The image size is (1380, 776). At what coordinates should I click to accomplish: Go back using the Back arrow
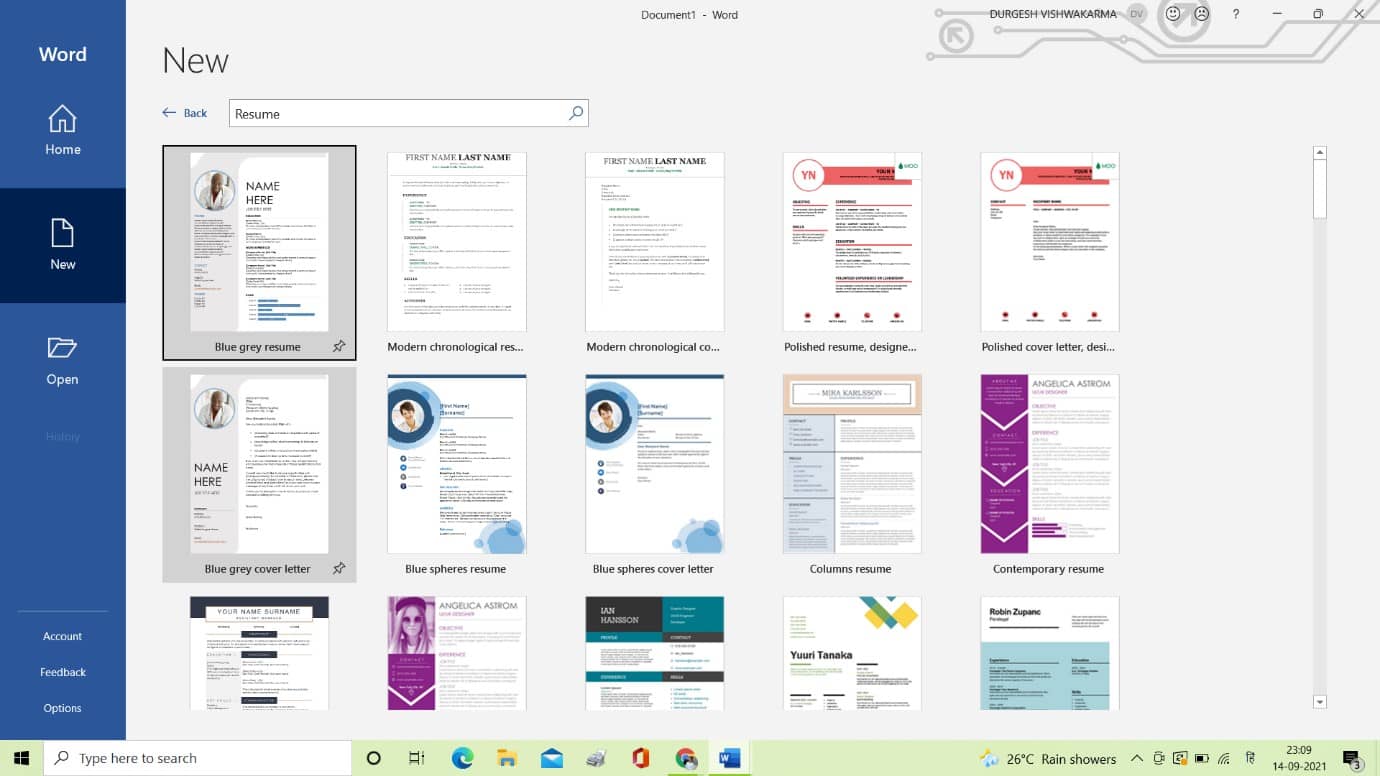click(x=185, y=113)
